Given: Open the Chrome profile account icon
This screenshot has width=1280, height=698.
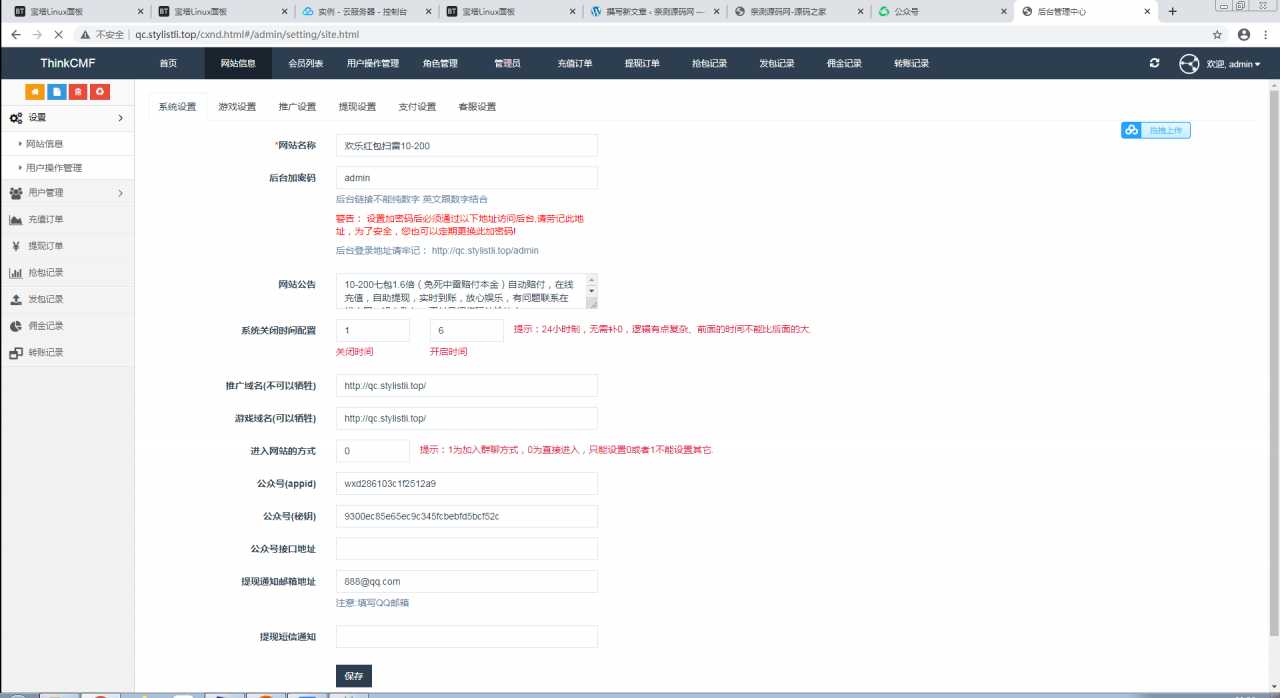Looking at the screenshot, I should click(1243, 34).
